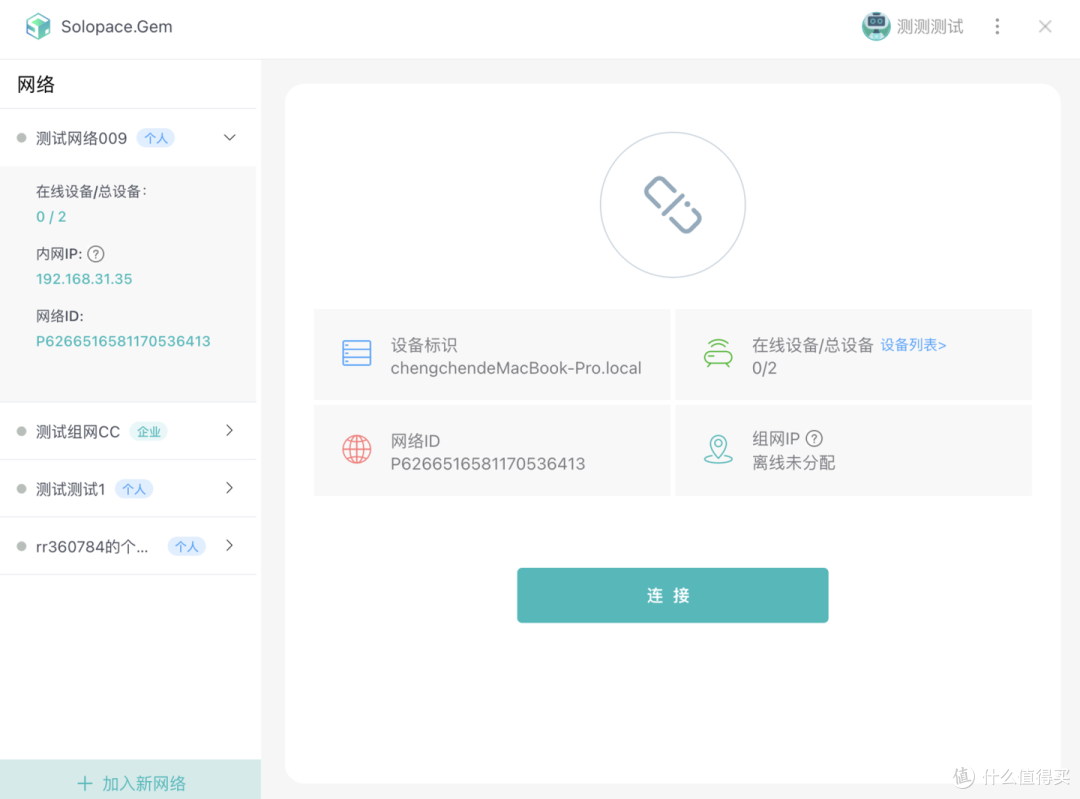Click the online devices router icon
The width and height of the screenshot is (1080, 799).
718,353
